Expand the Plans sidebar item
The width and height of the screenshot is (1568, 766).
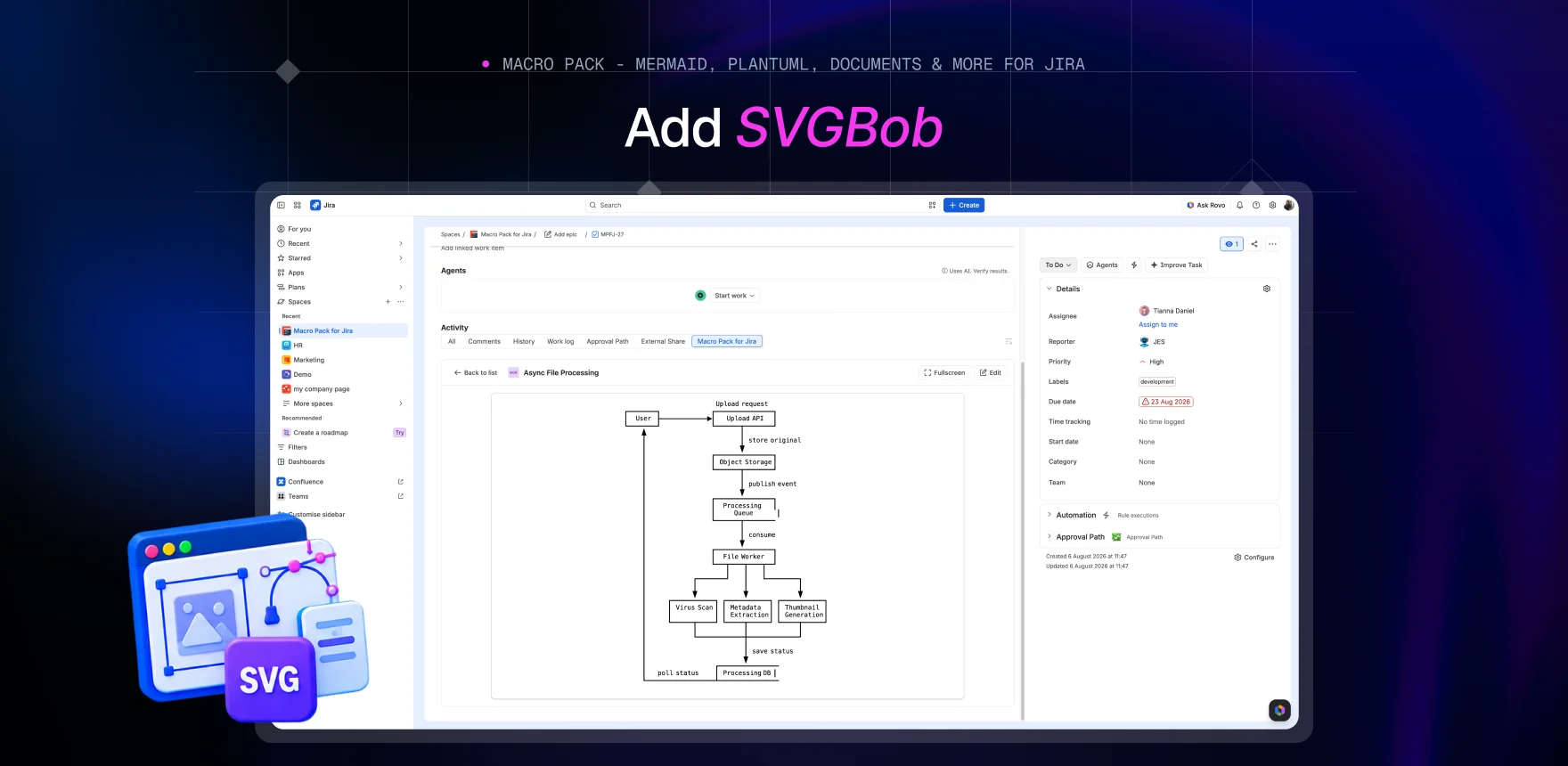401,288
